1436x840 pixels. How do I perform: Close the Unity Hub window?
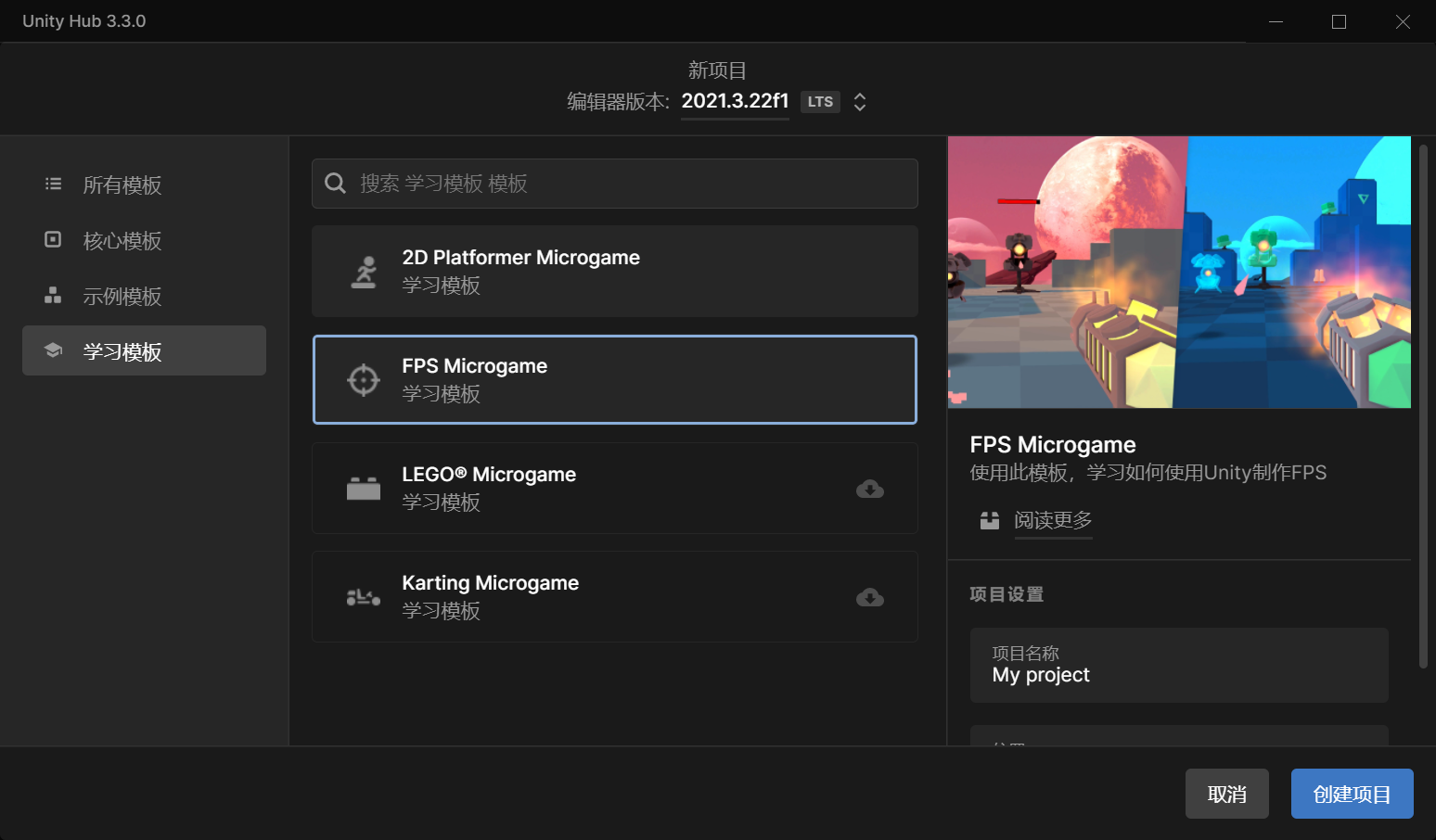coord(1403,21)
